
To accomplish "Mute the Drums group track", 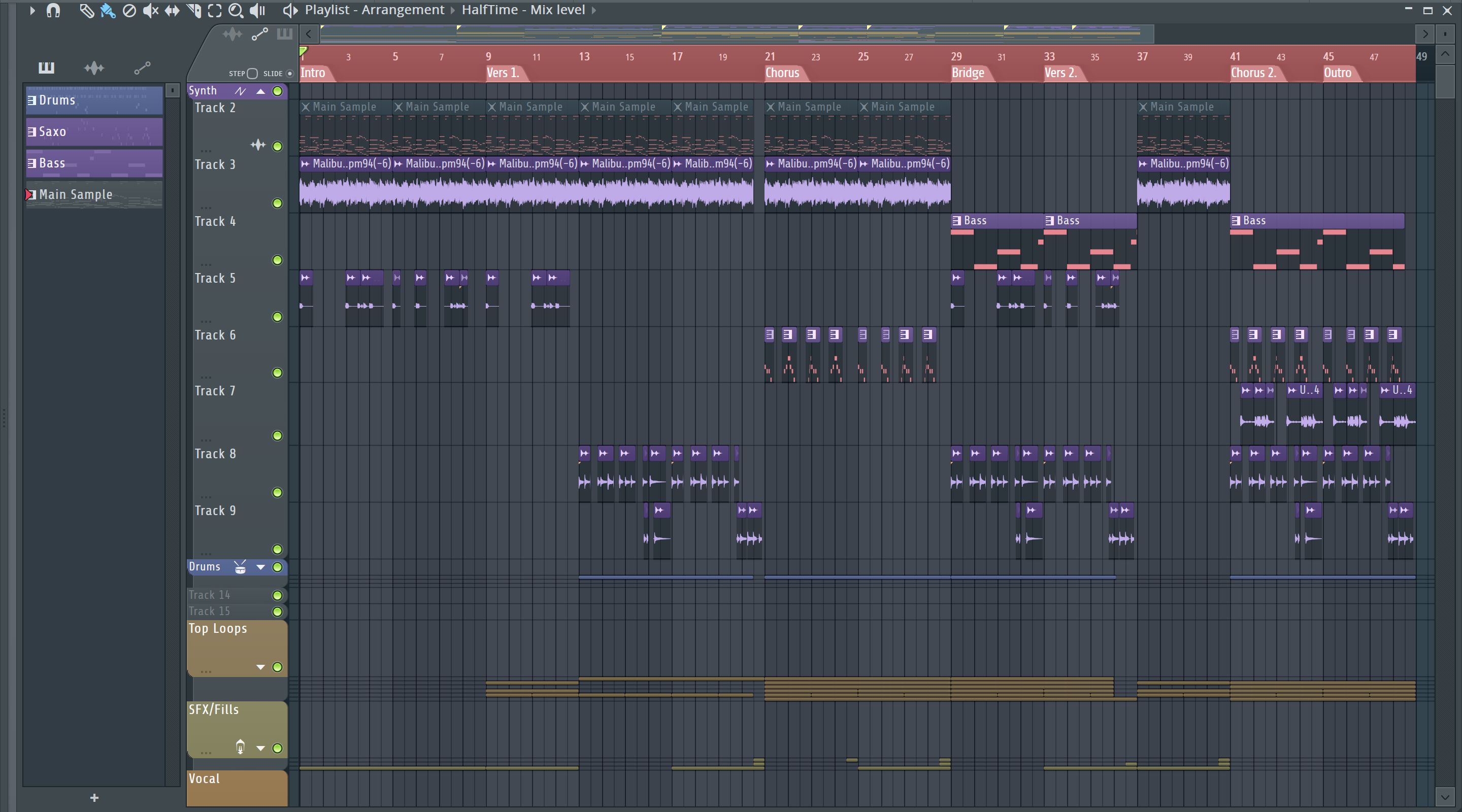I will pos(277,567).
